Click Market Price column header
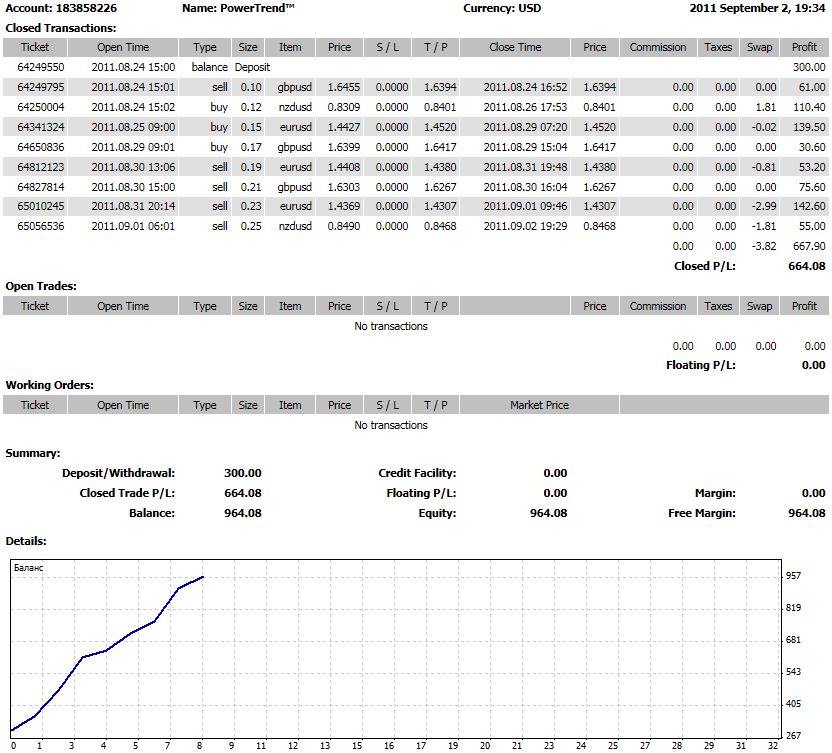Viewport: 832px width, 753px height. (539, 405)
